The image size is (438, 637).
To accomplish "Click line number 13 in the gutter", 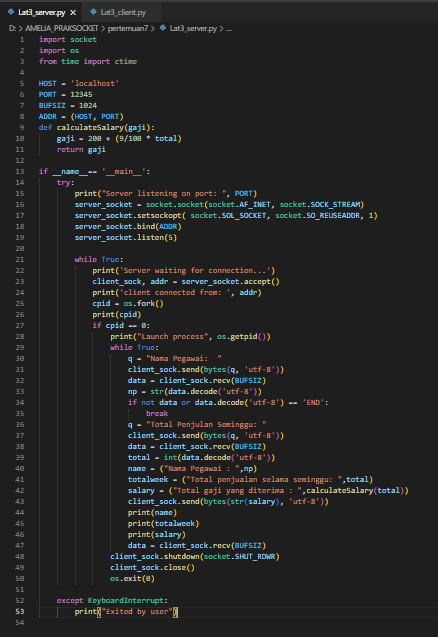I will (20, 171).
